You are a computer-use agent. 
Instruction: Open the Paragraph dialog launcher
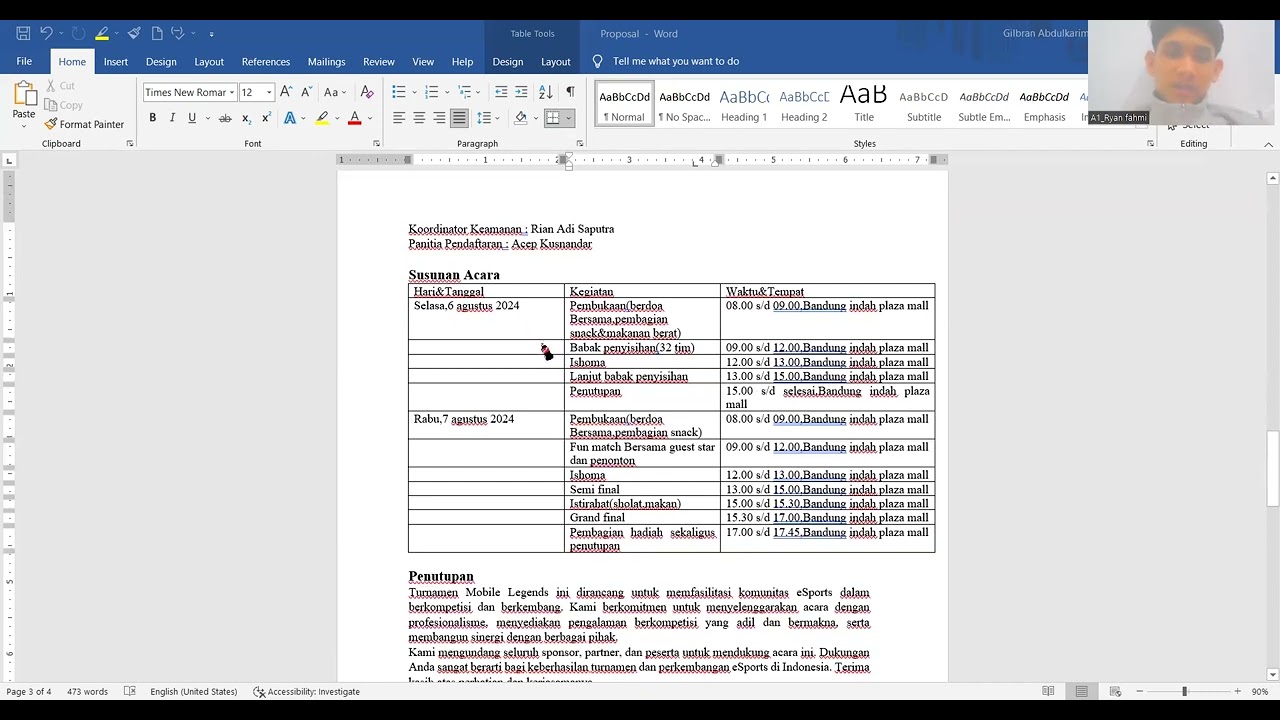pyautogui.click(x=579, y=144)
